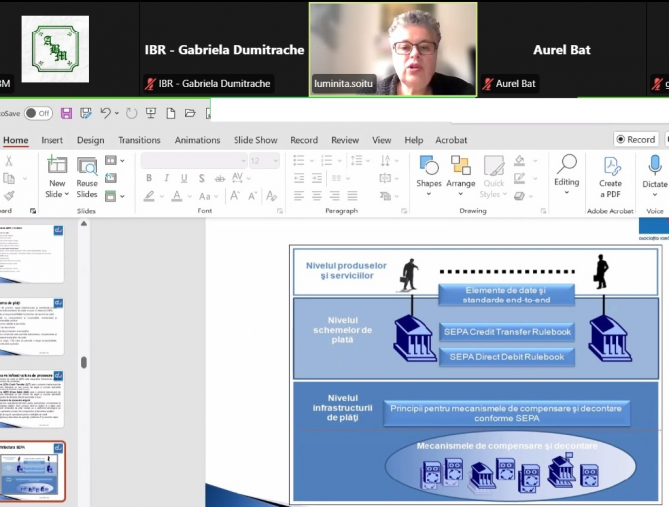The width and height of the screenshot is (669, 507).
Task: Select luminita.soitu video tile
Action: coord(393,50)
